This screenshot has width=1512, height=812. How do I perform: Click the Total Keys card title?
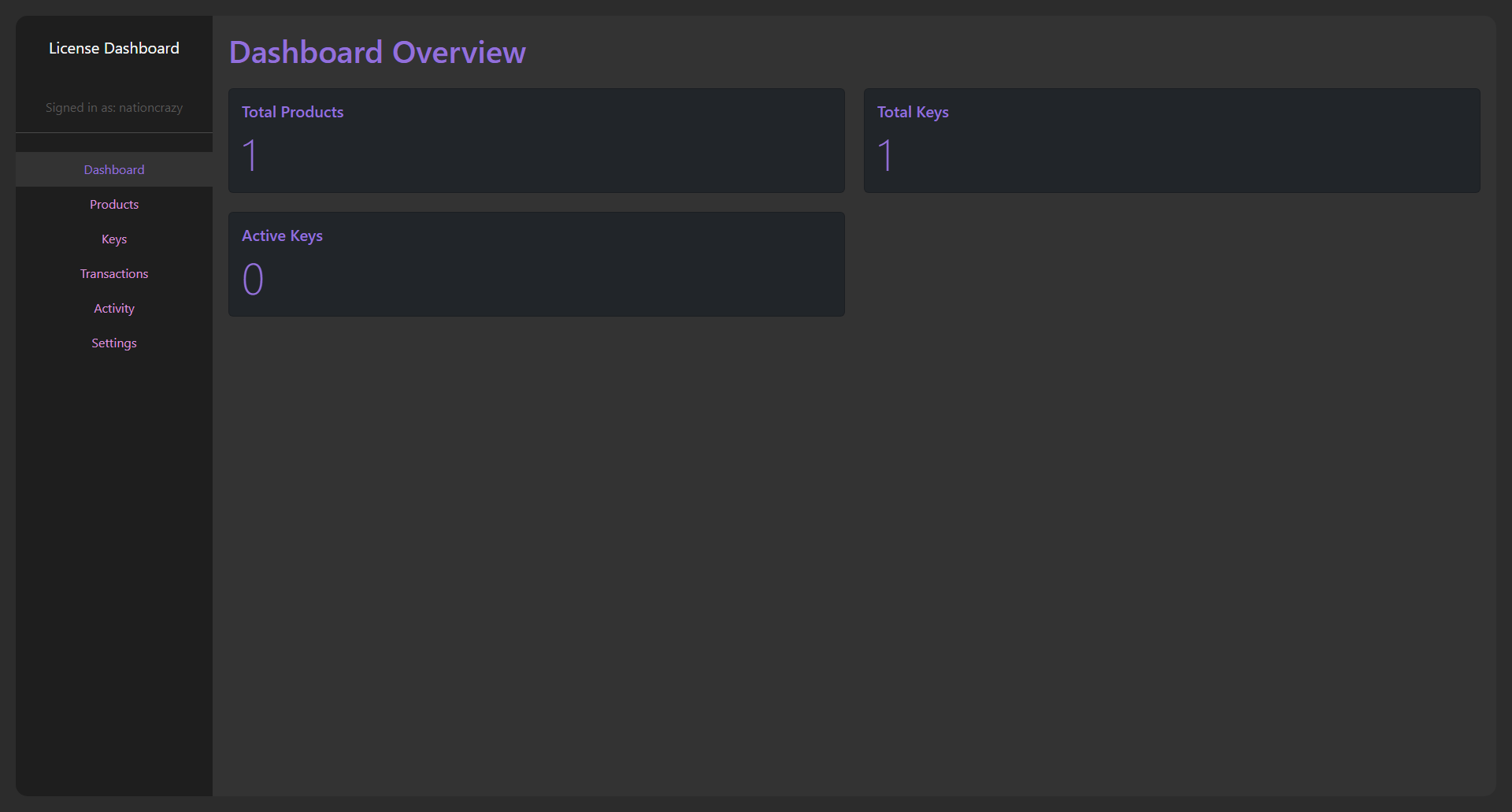[913, 113]
